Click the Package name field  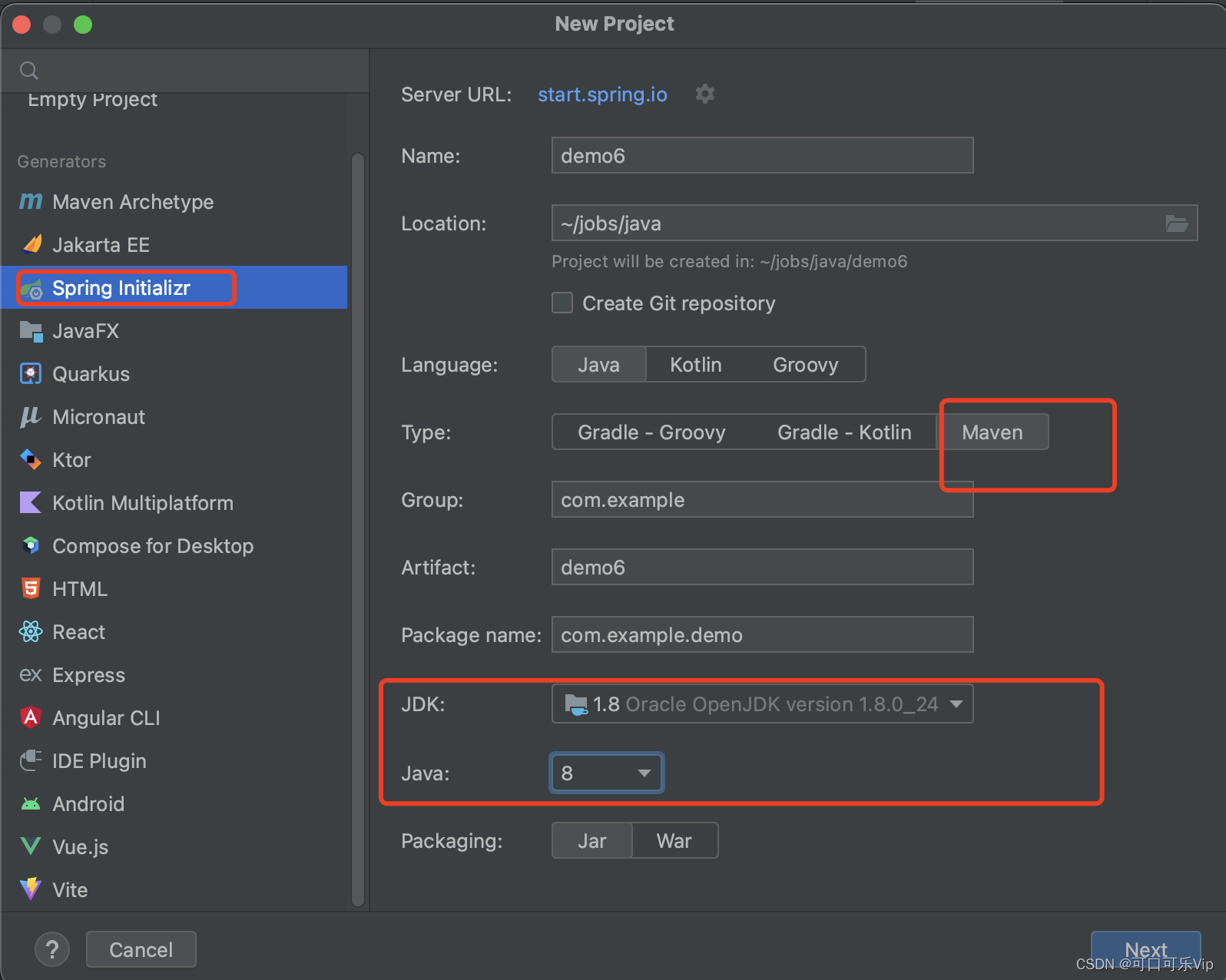[x=762, y=635]
